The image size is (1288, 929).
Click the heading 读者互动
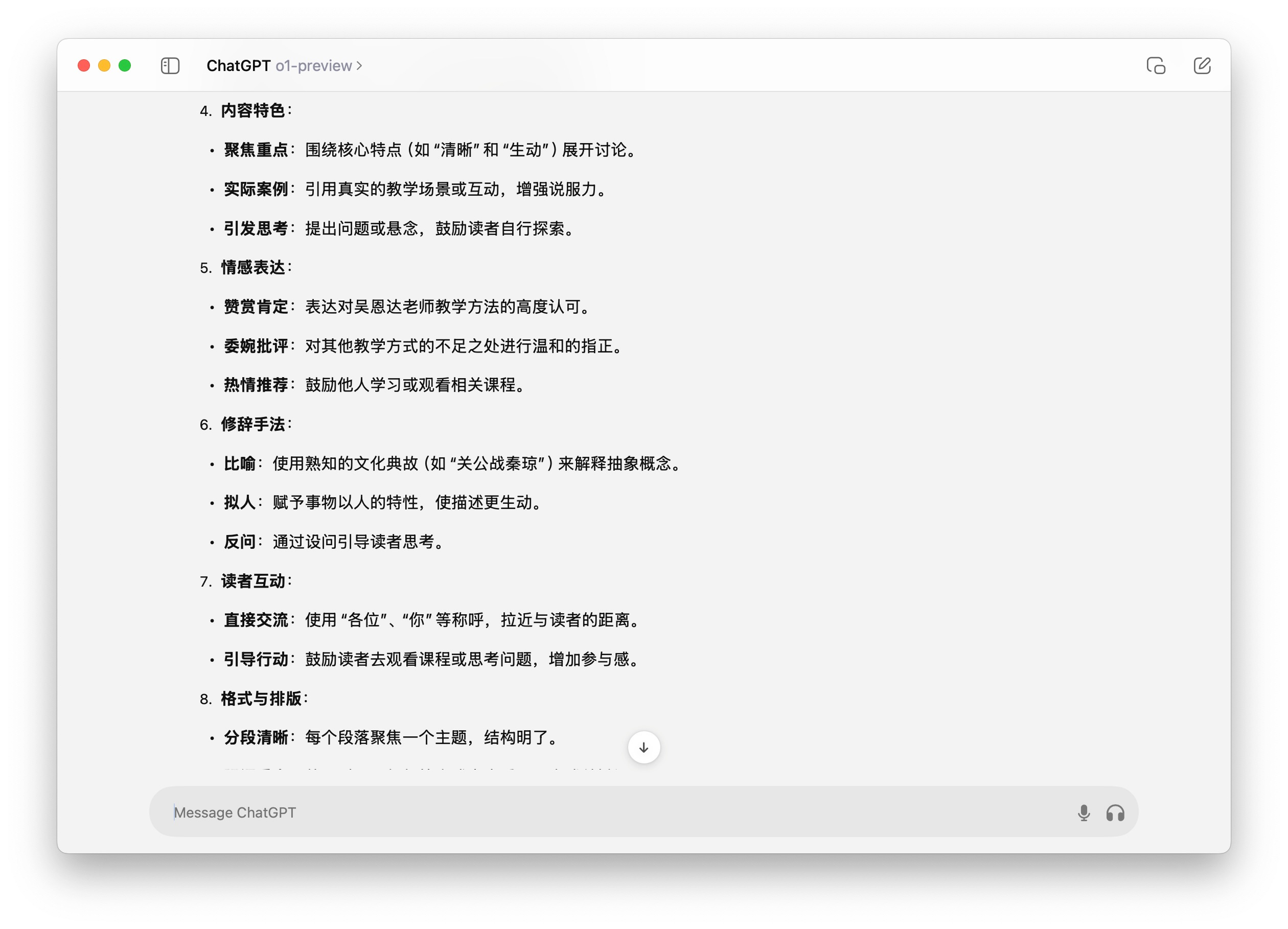254,581
